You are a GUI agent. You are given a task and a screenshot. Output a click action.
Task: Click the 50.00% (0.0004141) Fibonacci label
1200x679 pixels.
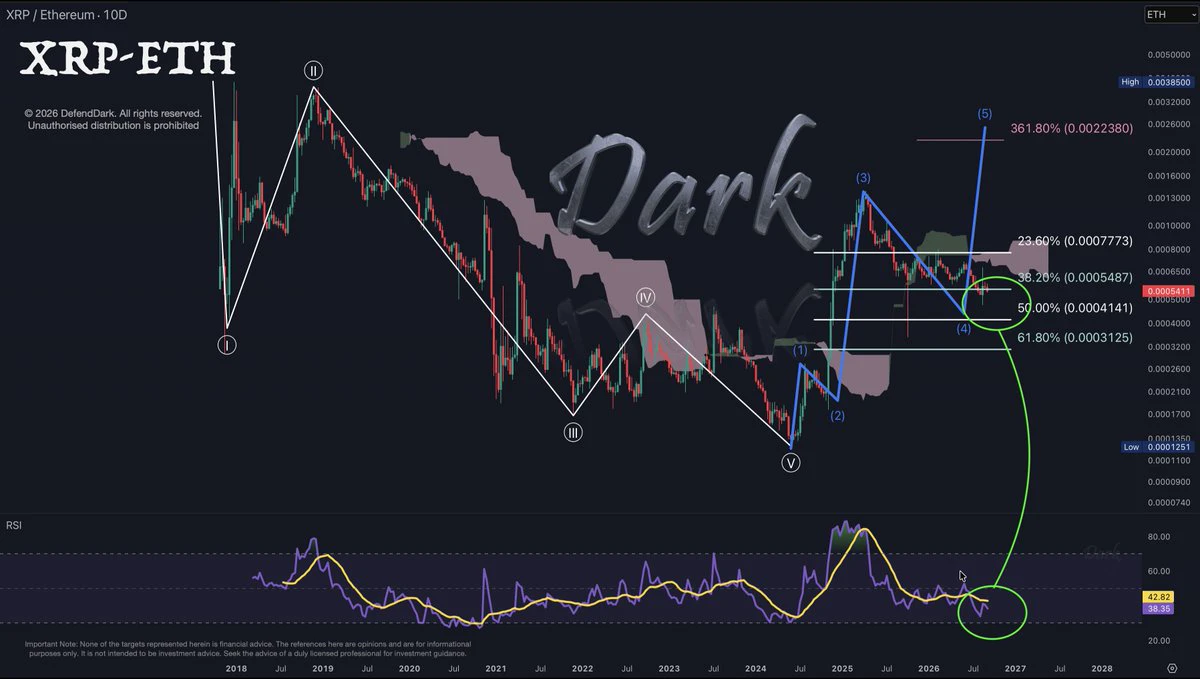tap(1075, 308)
